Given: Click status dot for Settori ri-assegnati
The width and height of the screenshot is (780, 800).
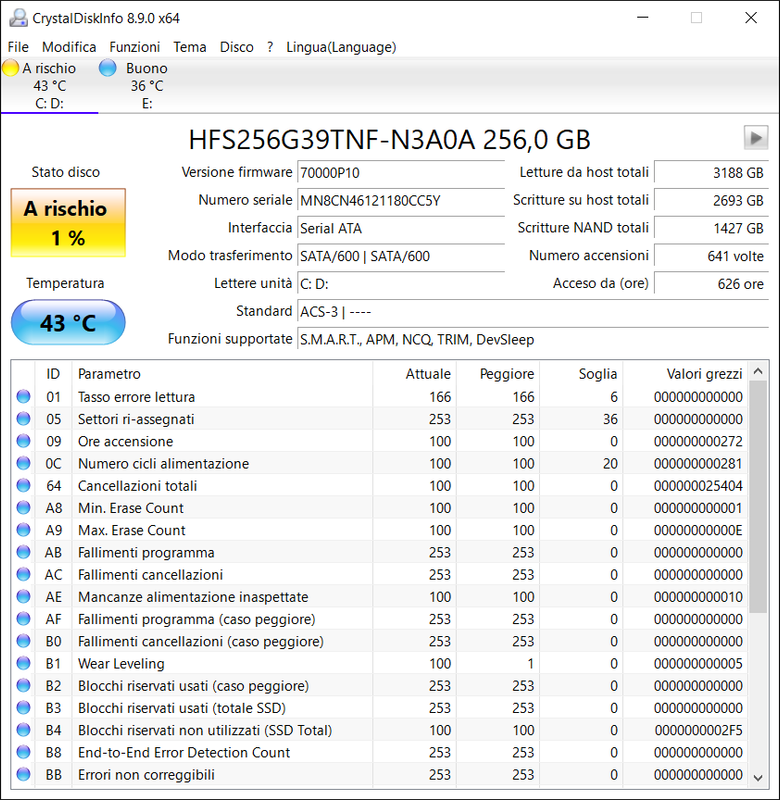Looking at the screenshot, I should point(23,419).
